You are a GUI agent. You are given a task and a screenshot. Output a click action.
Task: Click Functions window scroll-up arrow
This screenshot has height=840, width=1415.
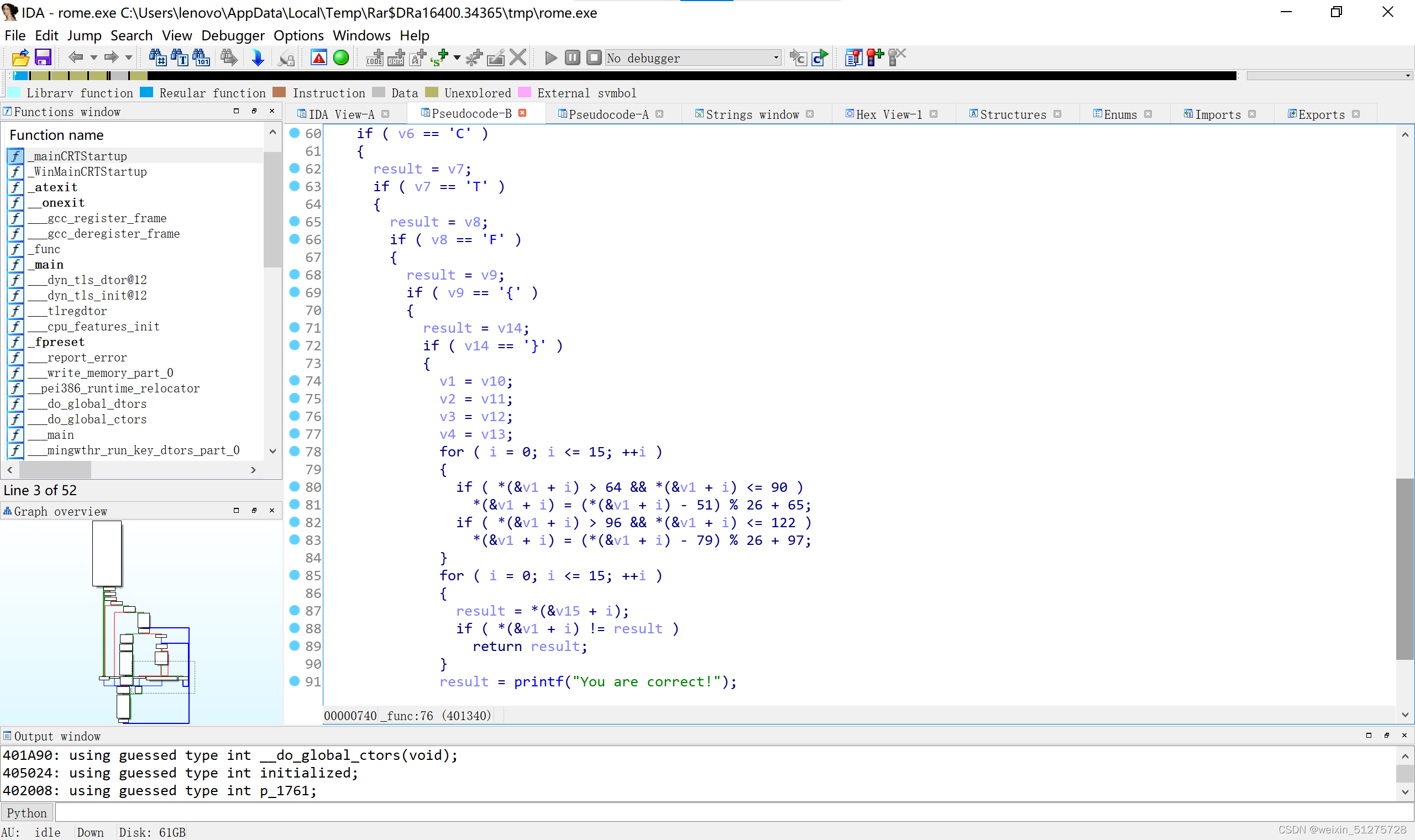[x=272, y=133]
